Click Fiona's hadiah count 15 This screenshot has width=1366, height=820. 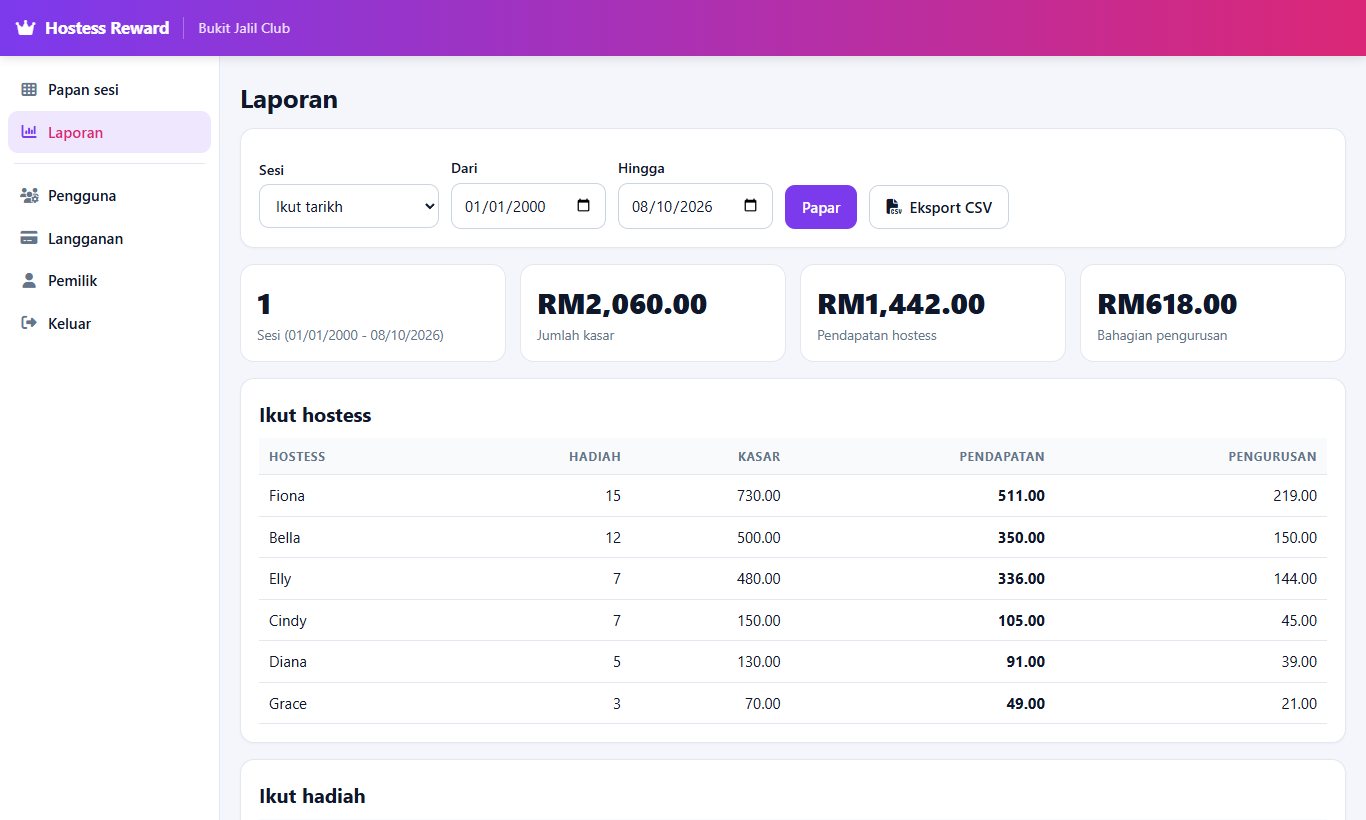tap(613, 496)
